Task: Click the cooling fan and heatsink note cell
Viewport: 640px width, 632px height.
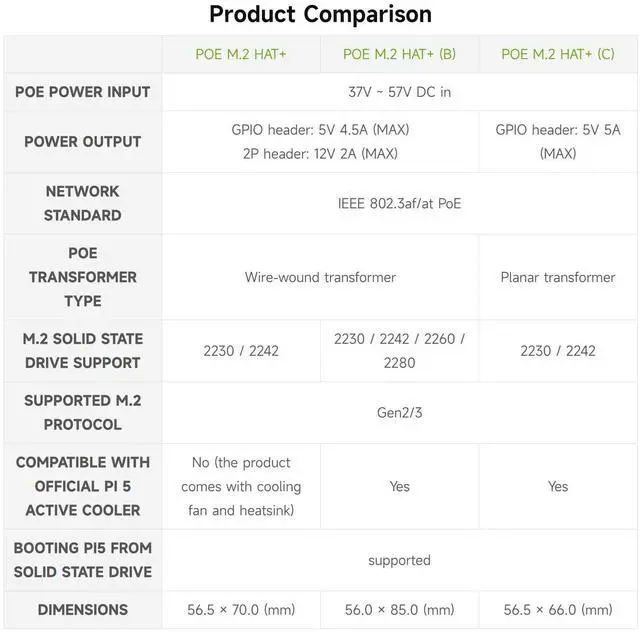Action: [241, 486]
